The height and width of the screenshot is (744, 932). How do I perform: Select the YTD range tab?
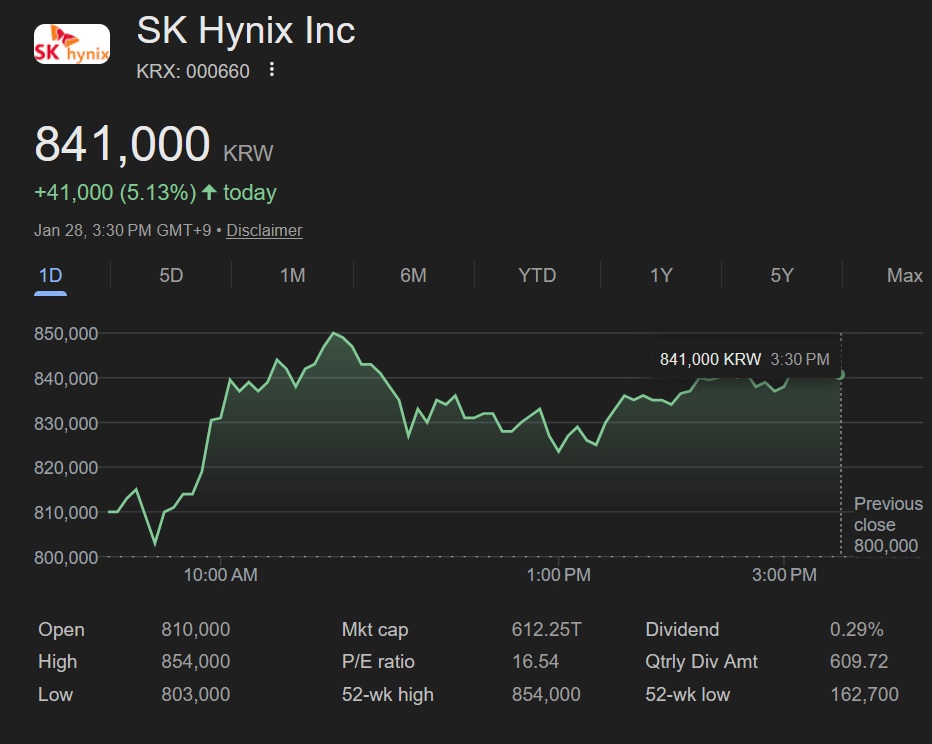pyautogui.click(x=537, y=275)
